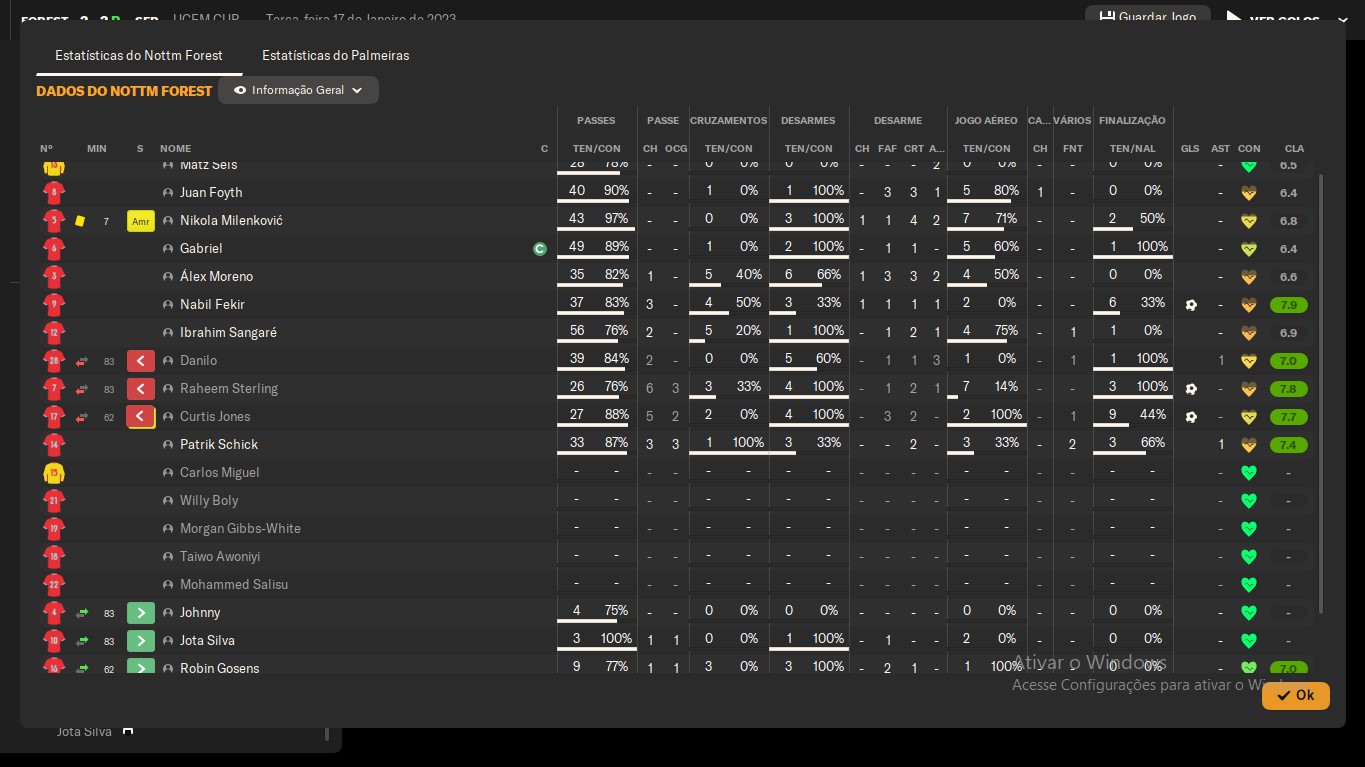Click the DADOS DO NOTTM FOREST heading
This screenshot has width=1365, height=767.
coord(124,91)
